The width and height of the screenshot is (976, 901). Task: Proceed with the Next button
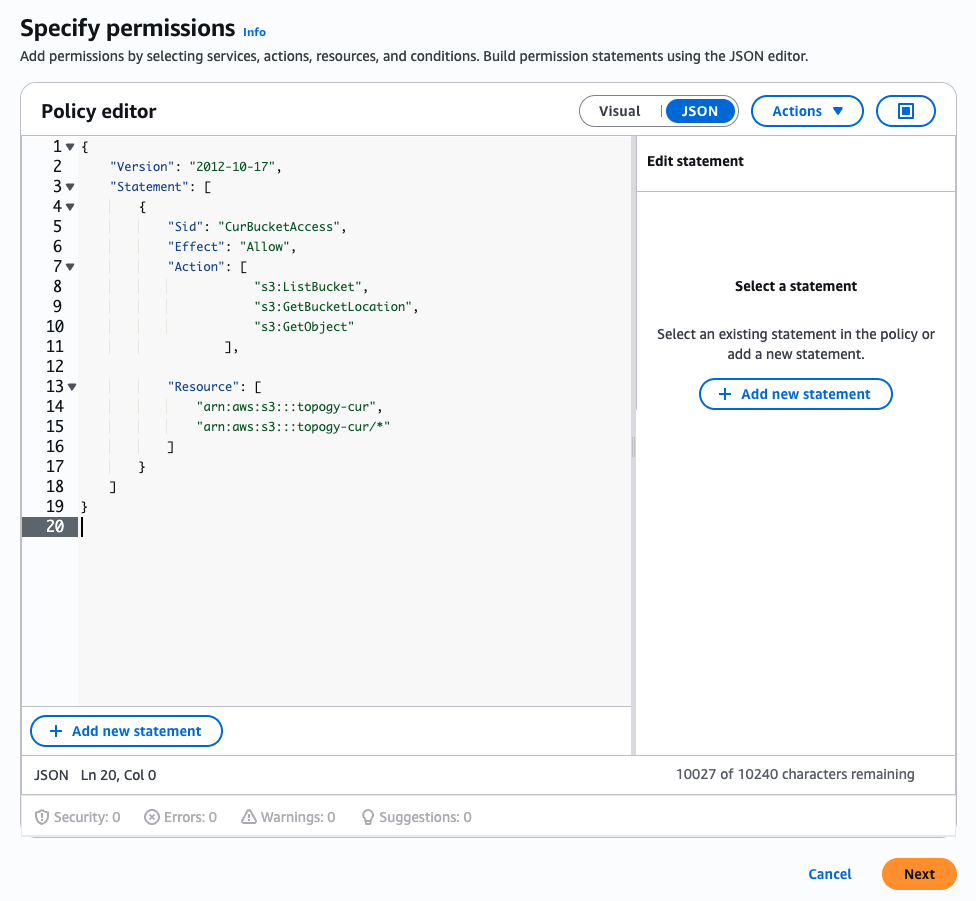(x=919, y=874)
